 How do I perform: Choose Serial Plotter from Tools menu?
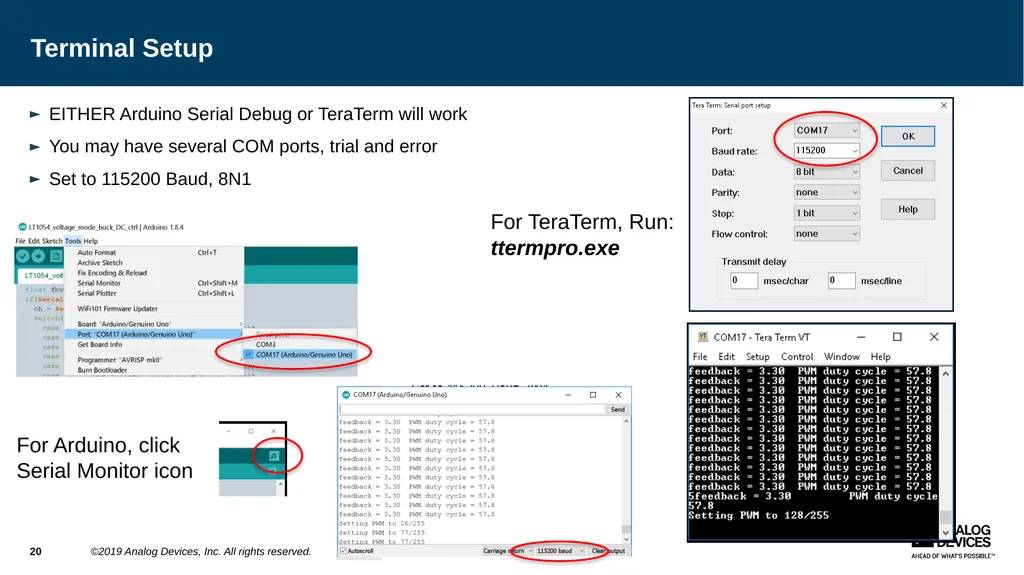pos(154,293)
